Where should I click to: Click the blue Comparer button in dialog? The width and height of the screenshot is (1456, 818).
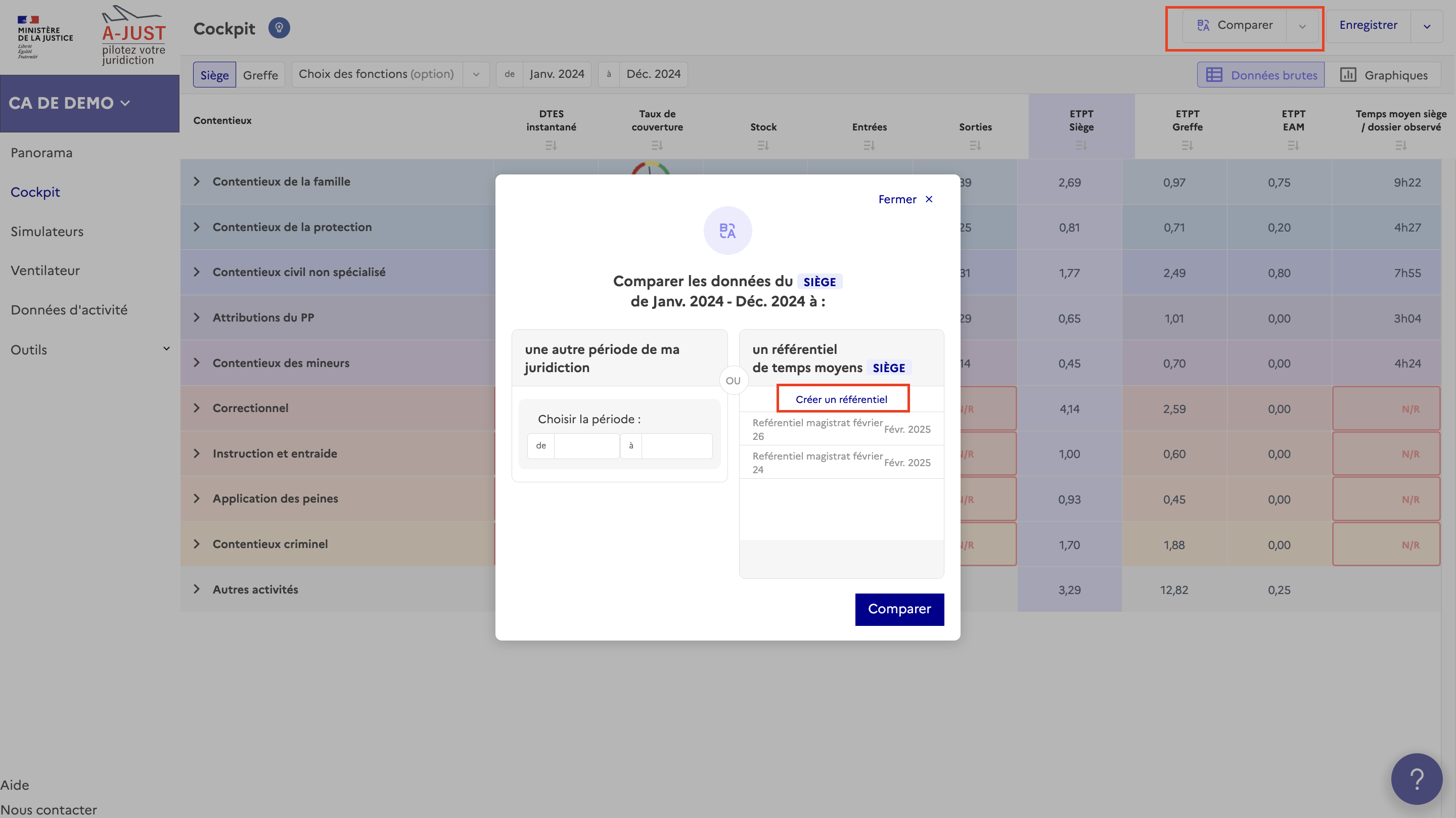pyautogui.click(x=899, y=609)
